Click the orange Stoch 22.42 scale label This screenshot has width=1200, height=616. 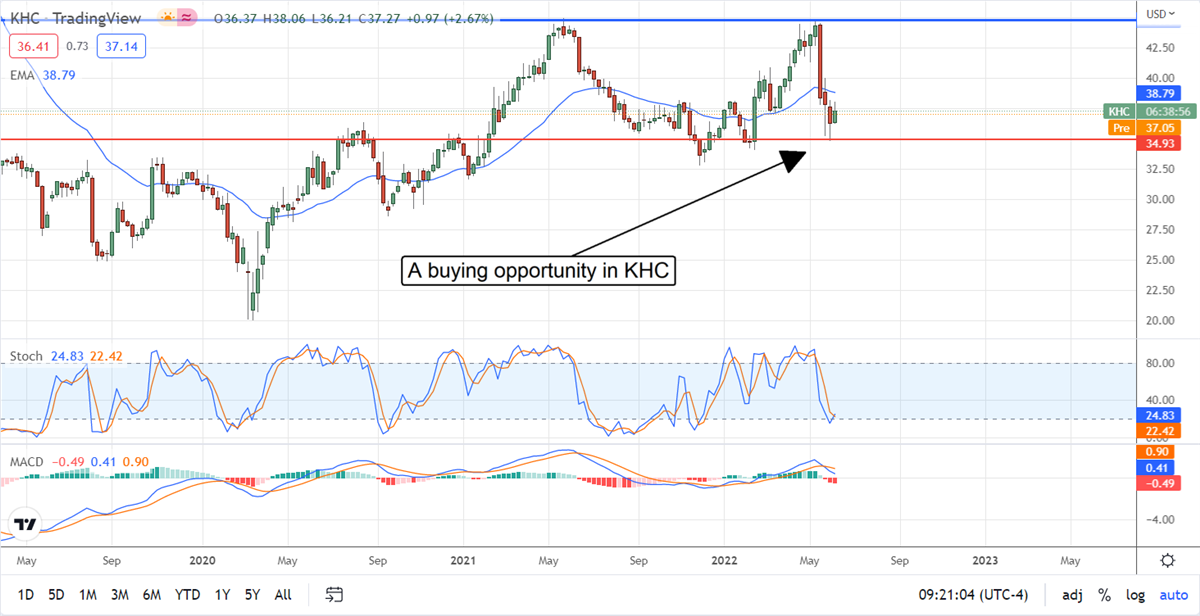coord(1160,431)
